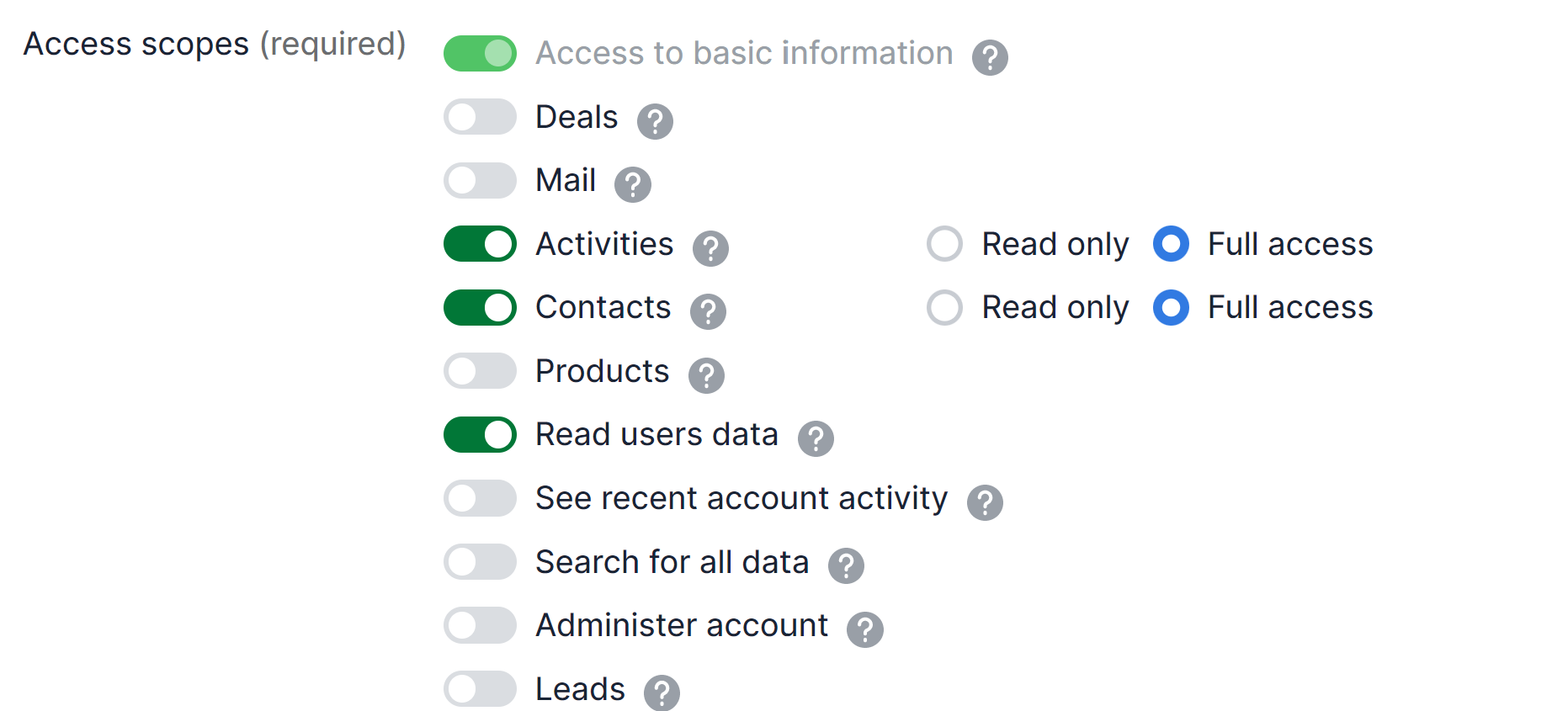Enable the Products scope toggle

point(480,371)
